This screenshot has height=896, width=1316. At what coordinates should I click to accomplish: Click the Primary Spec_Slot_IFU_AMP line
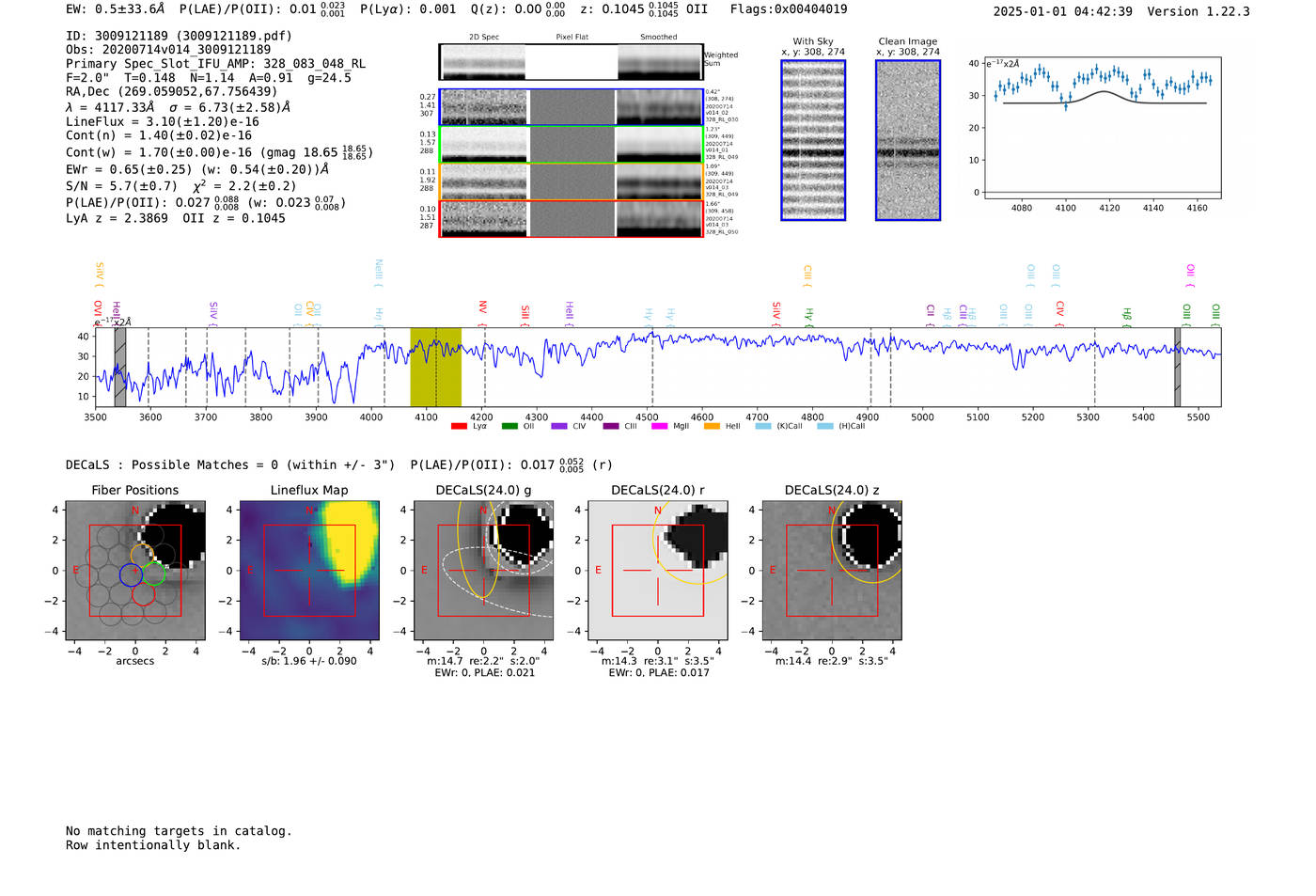pyautogui.click(x=216, y=64)
